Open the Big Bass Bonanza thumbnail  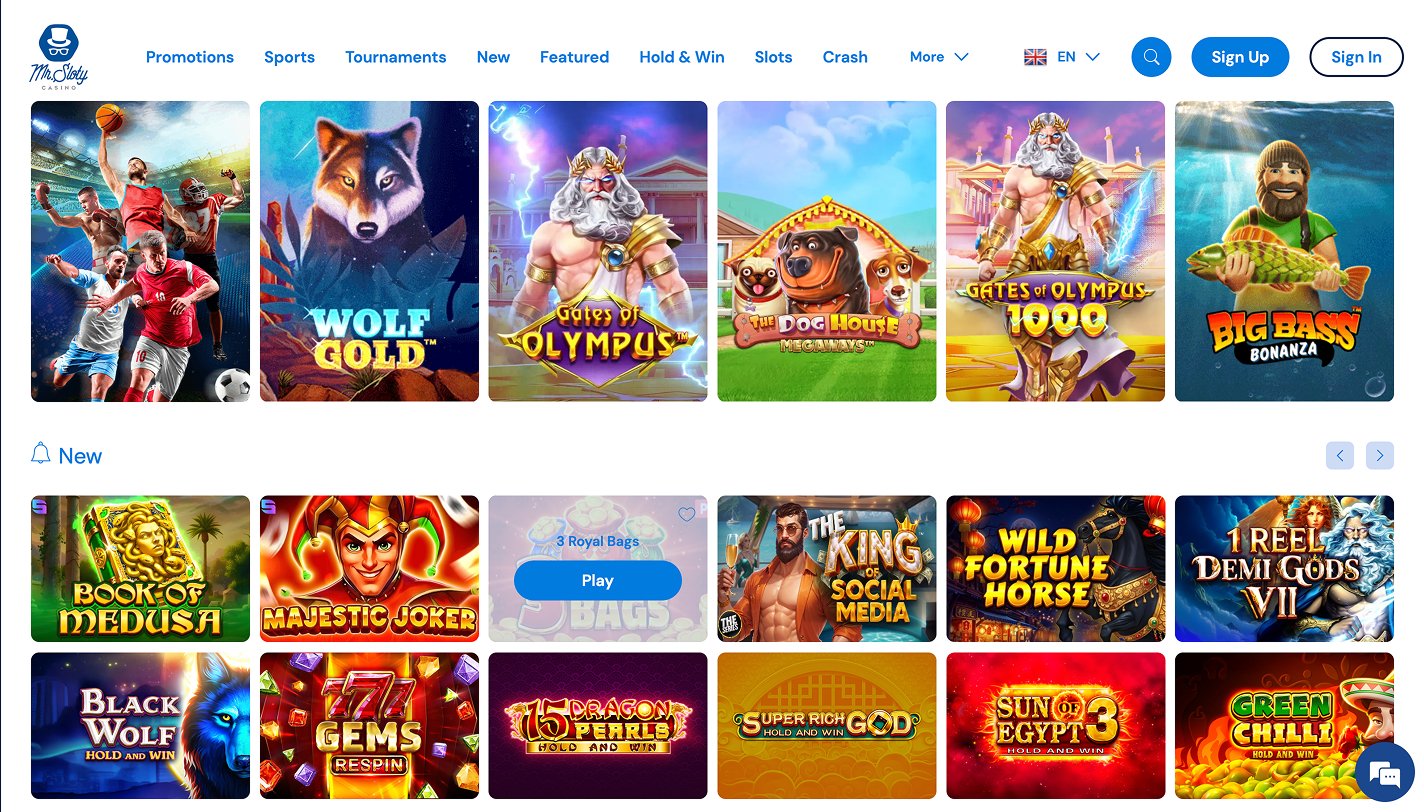click(x=1284, y=251)
